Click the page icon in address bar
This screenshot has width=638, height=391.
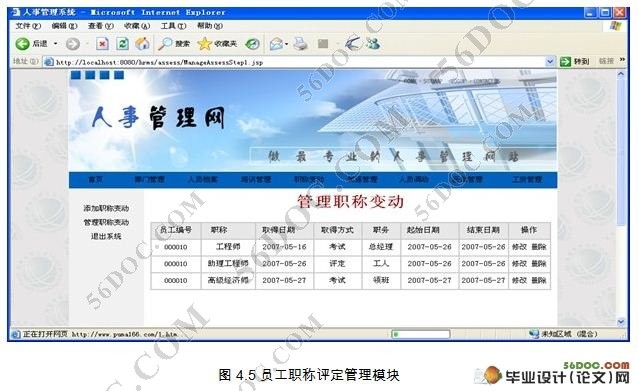pyautogui.click(x=48, y=62)
